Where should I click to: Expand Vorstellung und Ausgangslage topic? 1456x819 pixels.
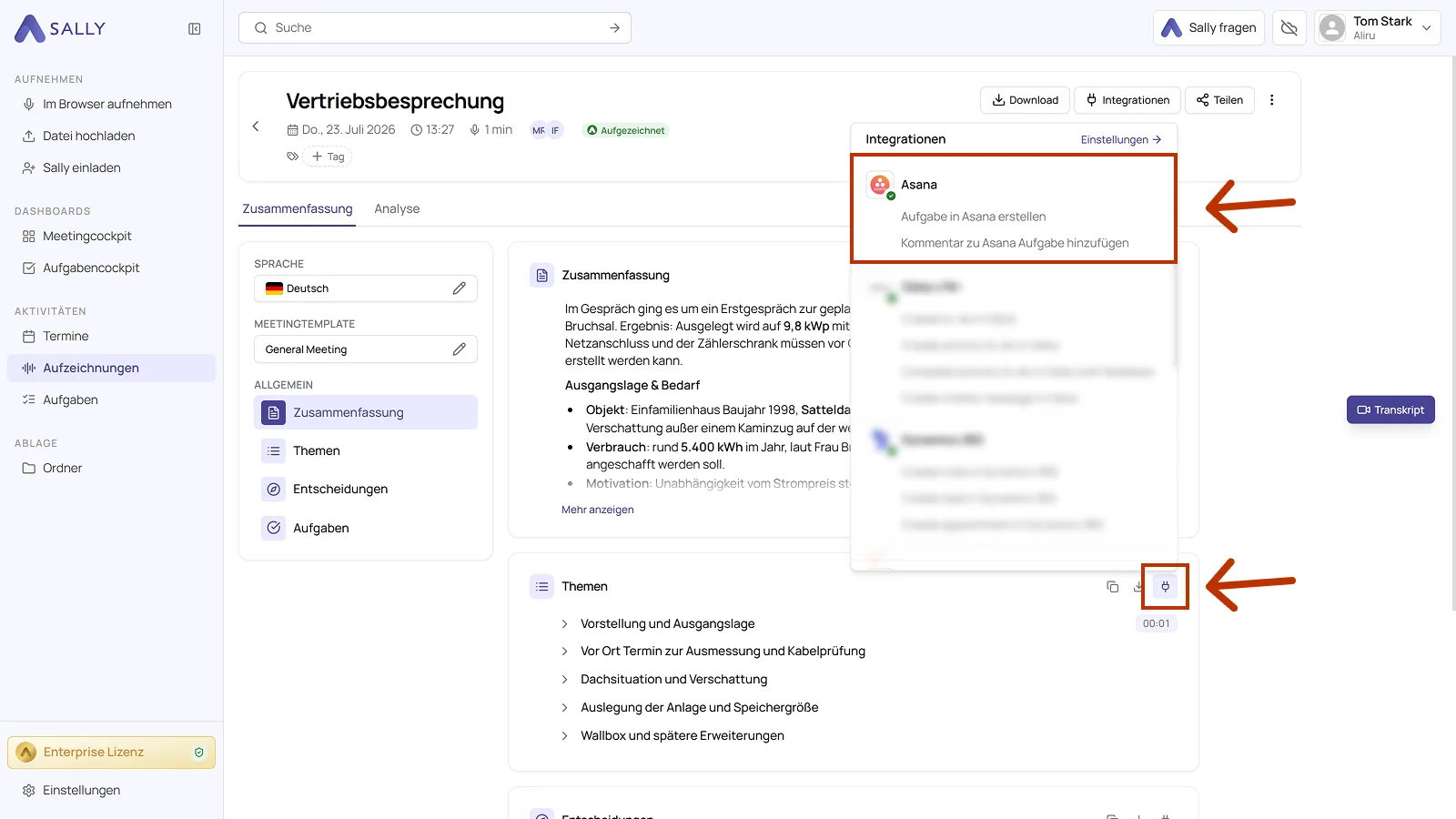[668, 624]
